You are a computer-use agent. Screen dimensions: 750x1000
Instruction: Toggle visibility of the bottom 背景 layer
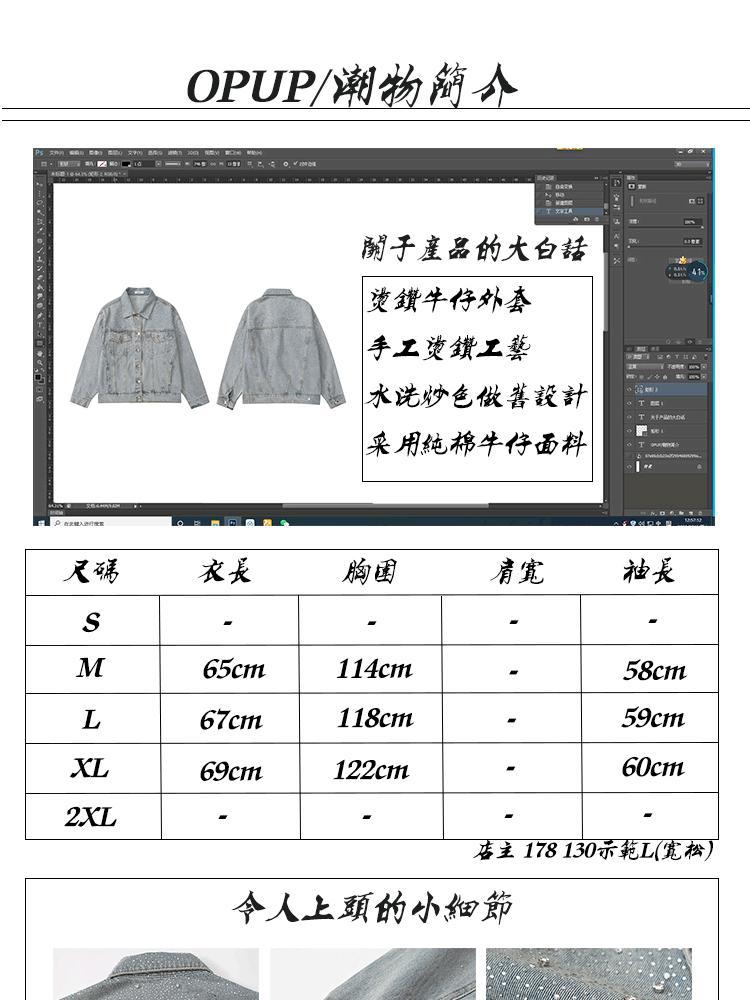[x=631, y=466]
